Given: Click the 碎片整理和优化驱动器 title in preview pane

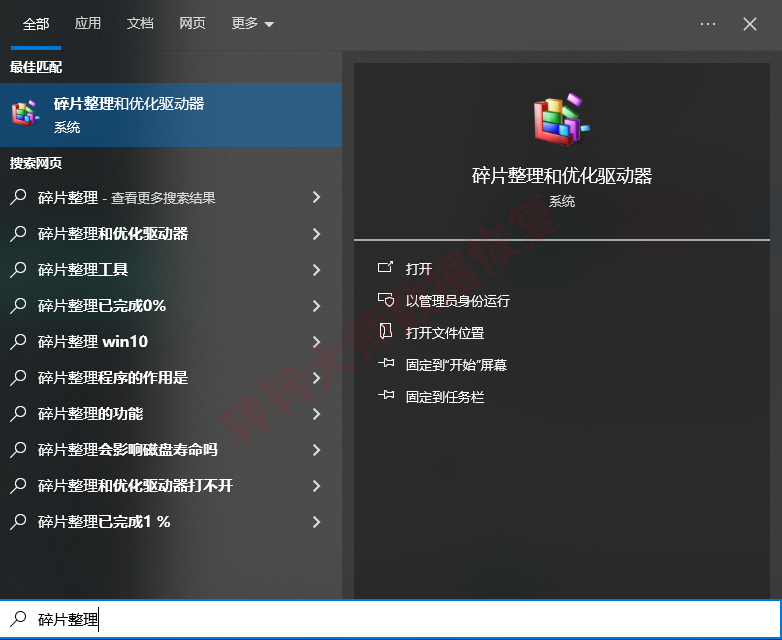Looking at the screenshot, I should (562, 176).
